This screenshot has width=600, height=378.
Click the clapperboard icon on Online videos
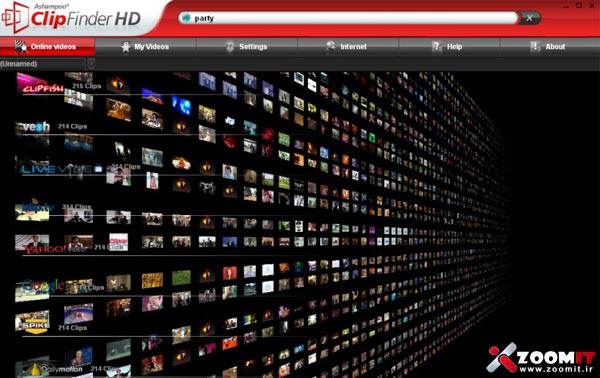point(21,46)
